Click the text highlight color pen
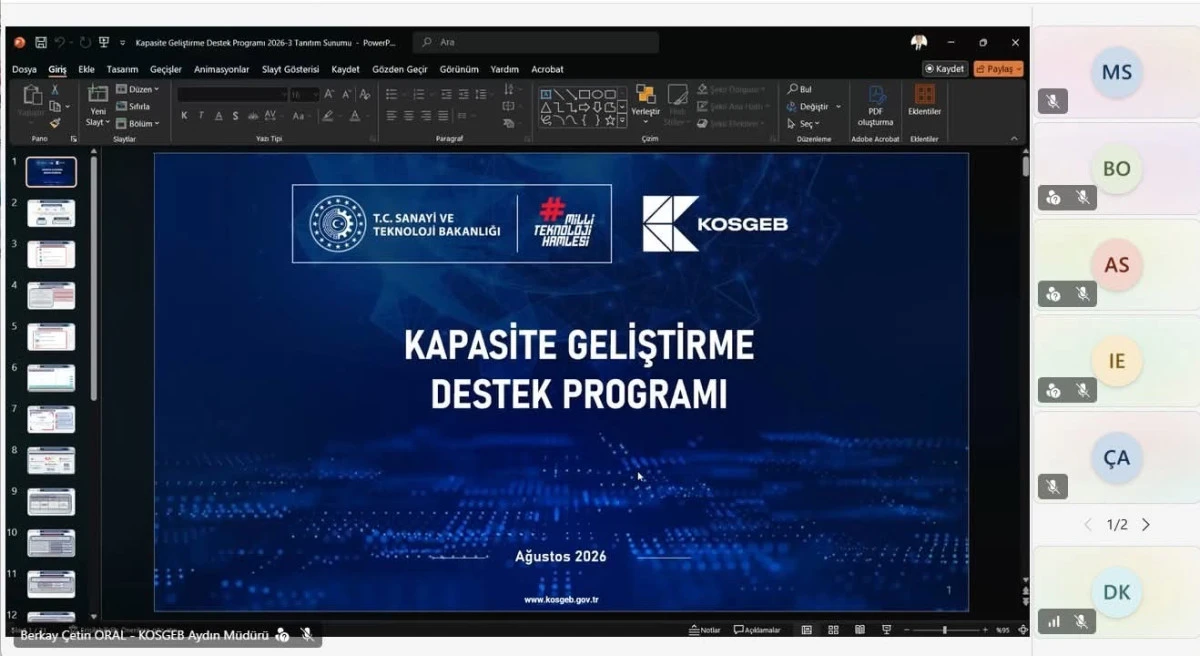The width and height of the screenshot is (1200, 656). pos(327,116)
